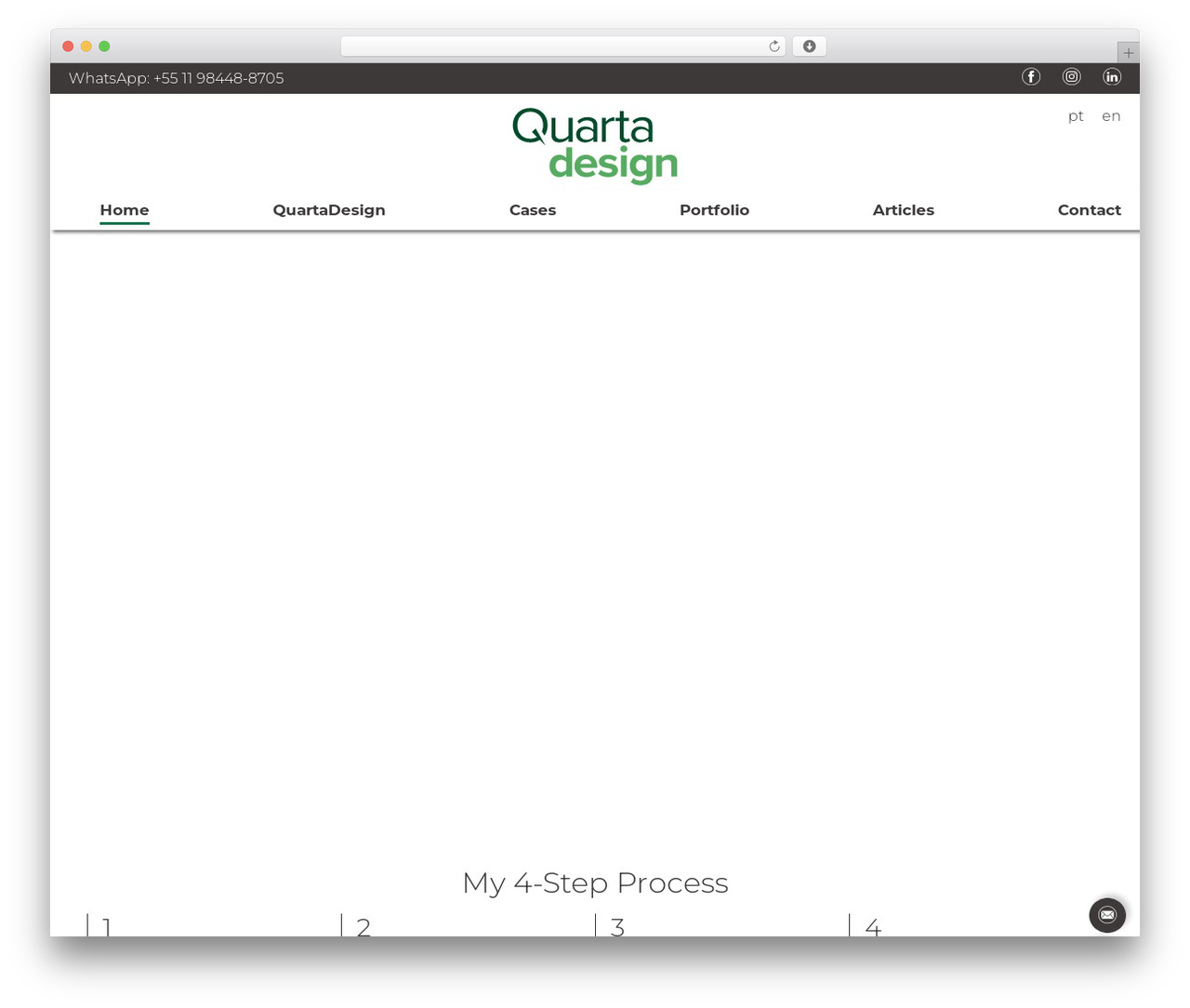The image size is (1190, 1008).
Task: Go to the Home menu item
Action: click(125, 210)
